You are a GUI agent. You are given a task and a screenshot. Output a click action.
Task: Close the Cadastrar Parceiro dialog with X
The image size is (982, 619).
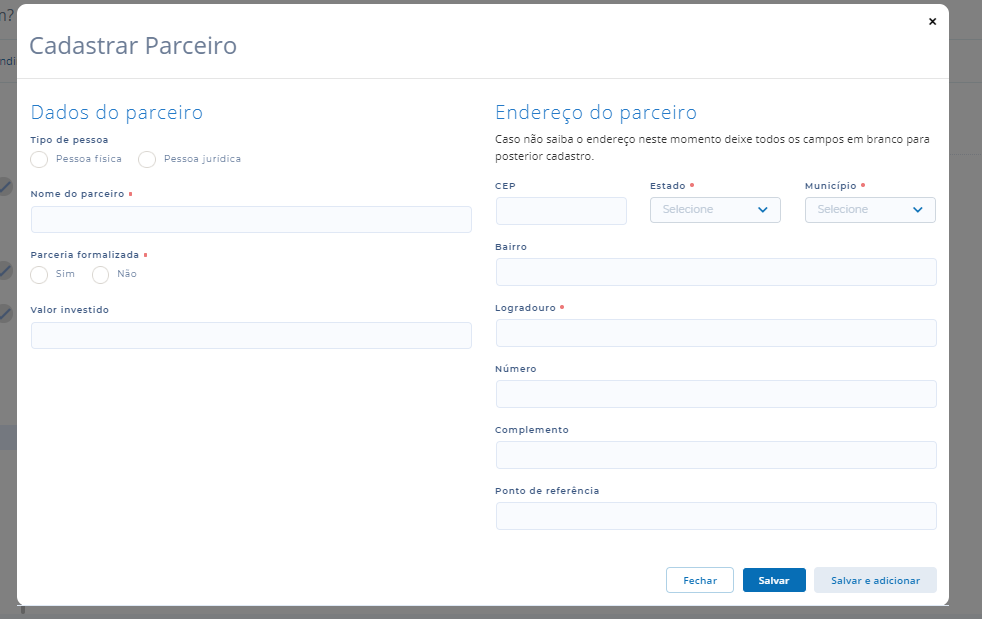tap(932, 21)
